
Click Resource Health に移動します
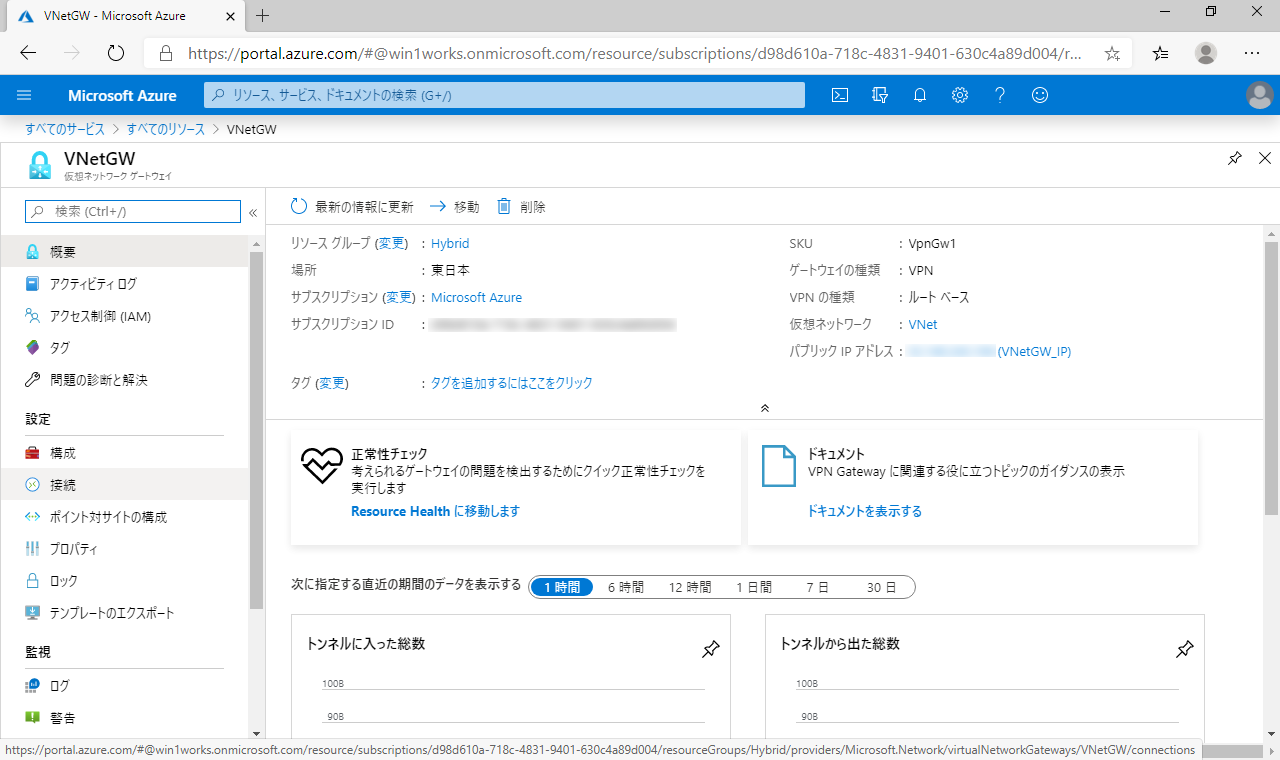coord(435,511)
